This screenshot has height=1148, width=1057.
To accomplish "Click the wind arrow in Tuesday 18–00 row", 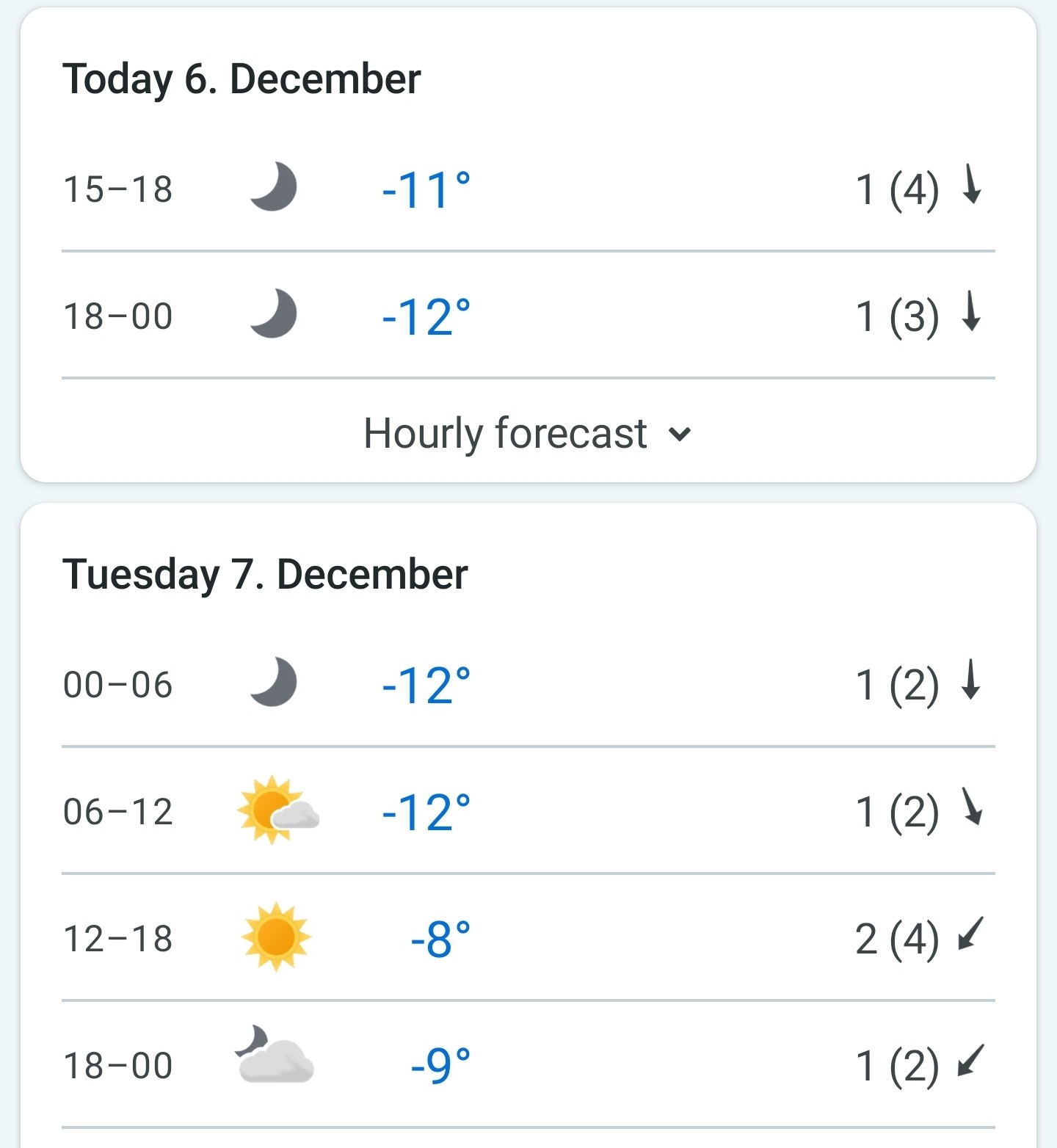I will pyautogui.click(x=970, y=1061).
